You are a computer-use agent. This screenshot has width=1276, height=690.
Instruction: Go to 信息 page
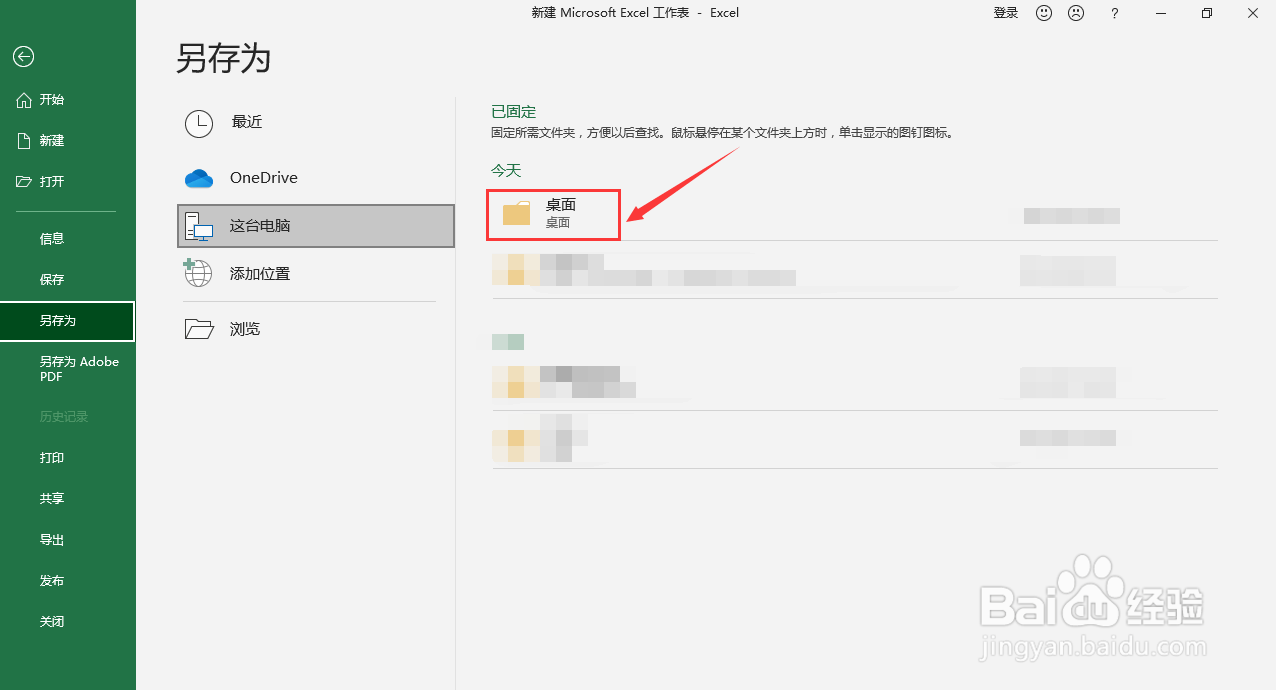(x=52, y=238)
